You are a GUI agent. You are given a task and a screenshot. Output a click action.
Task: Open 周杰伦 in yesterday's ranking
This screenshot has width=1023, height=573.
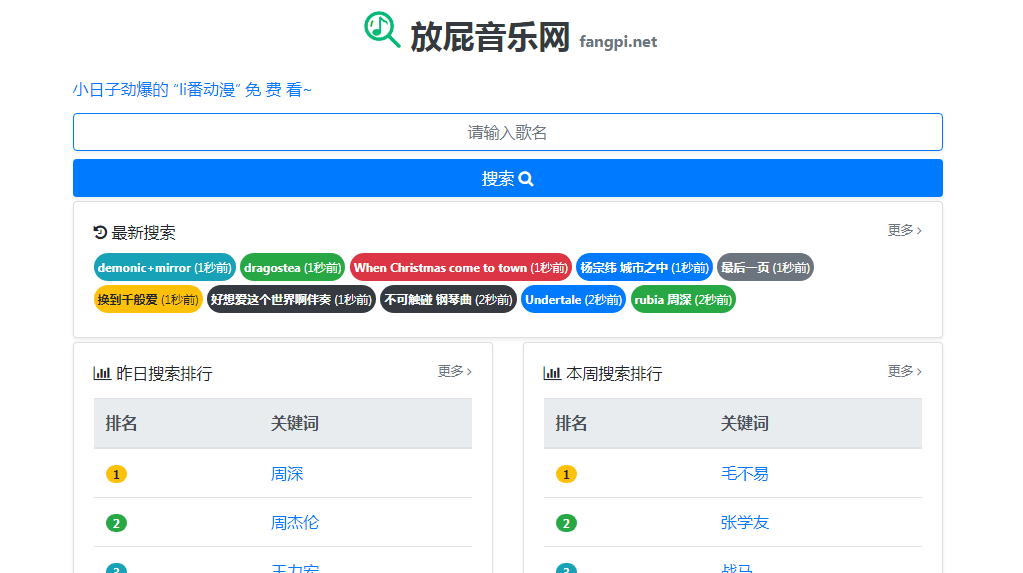coord(295,523)
